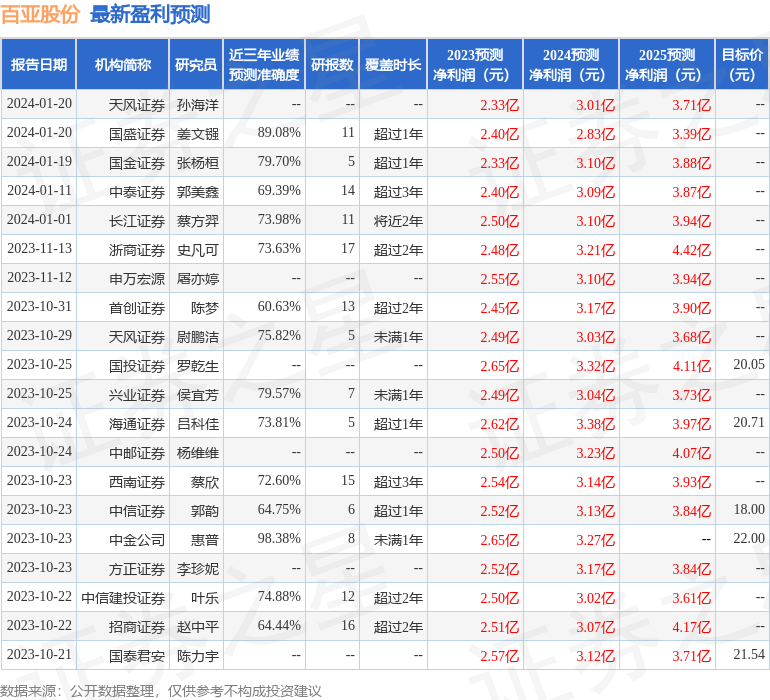This screenshot has width=770, height=700.
Task: Click the 近三年业绩预测准确度 header
Action: point(264,64)
